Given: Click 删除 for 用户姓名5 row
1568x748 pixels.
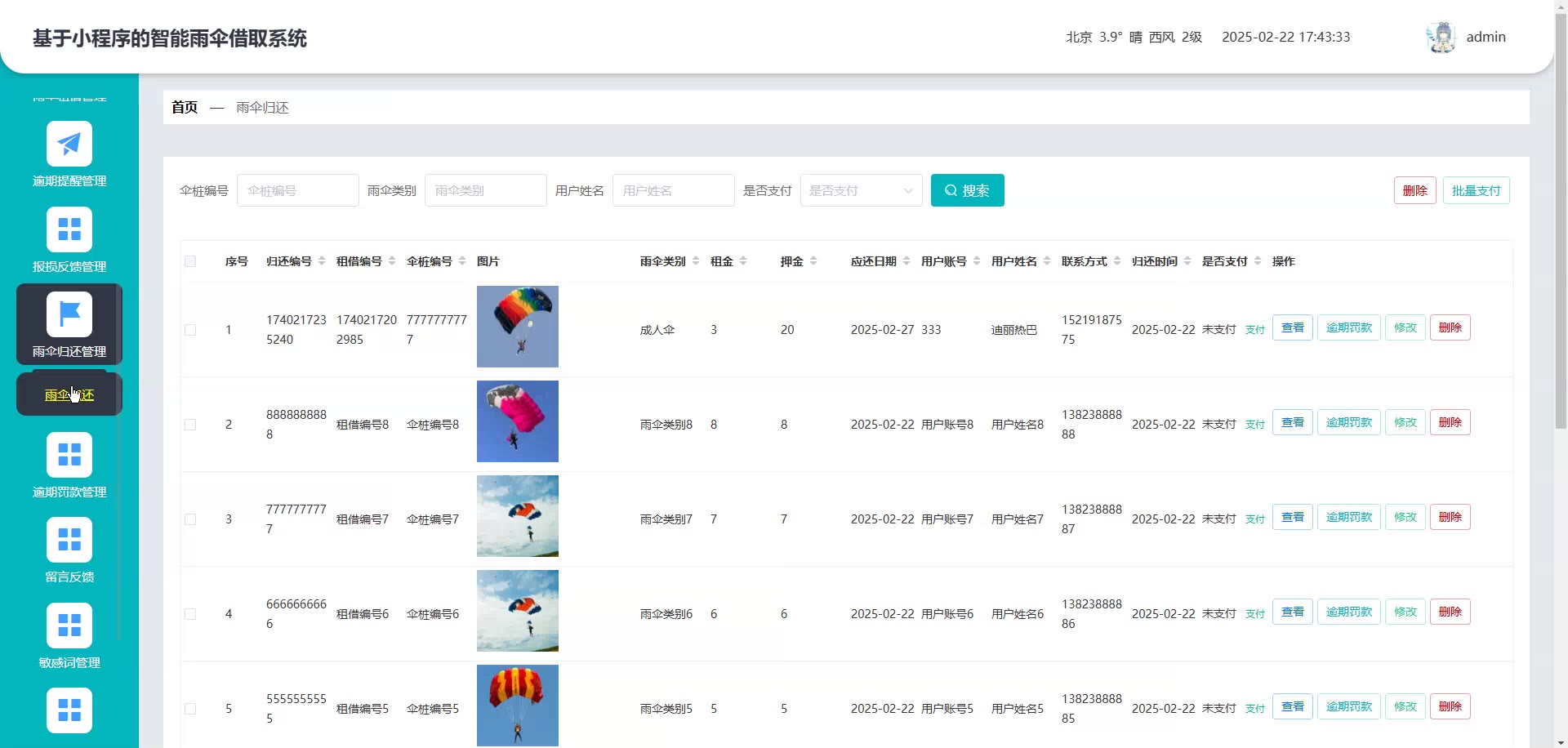Looking at the screenshot, I should pos(1450,706).
